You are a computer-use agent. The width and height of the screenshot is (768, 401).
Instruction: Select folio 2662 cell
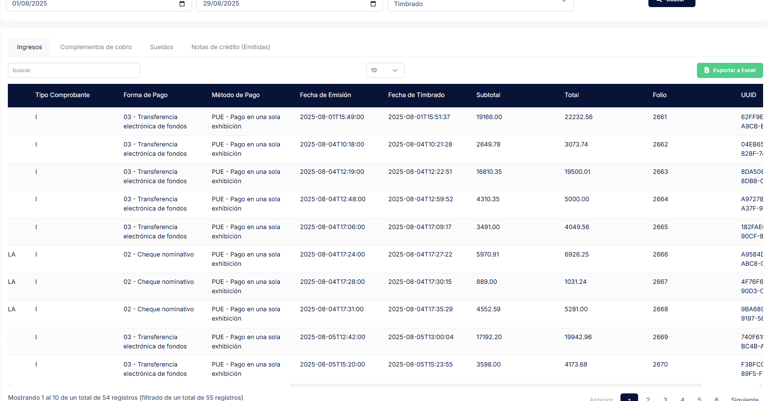(660, 144)
